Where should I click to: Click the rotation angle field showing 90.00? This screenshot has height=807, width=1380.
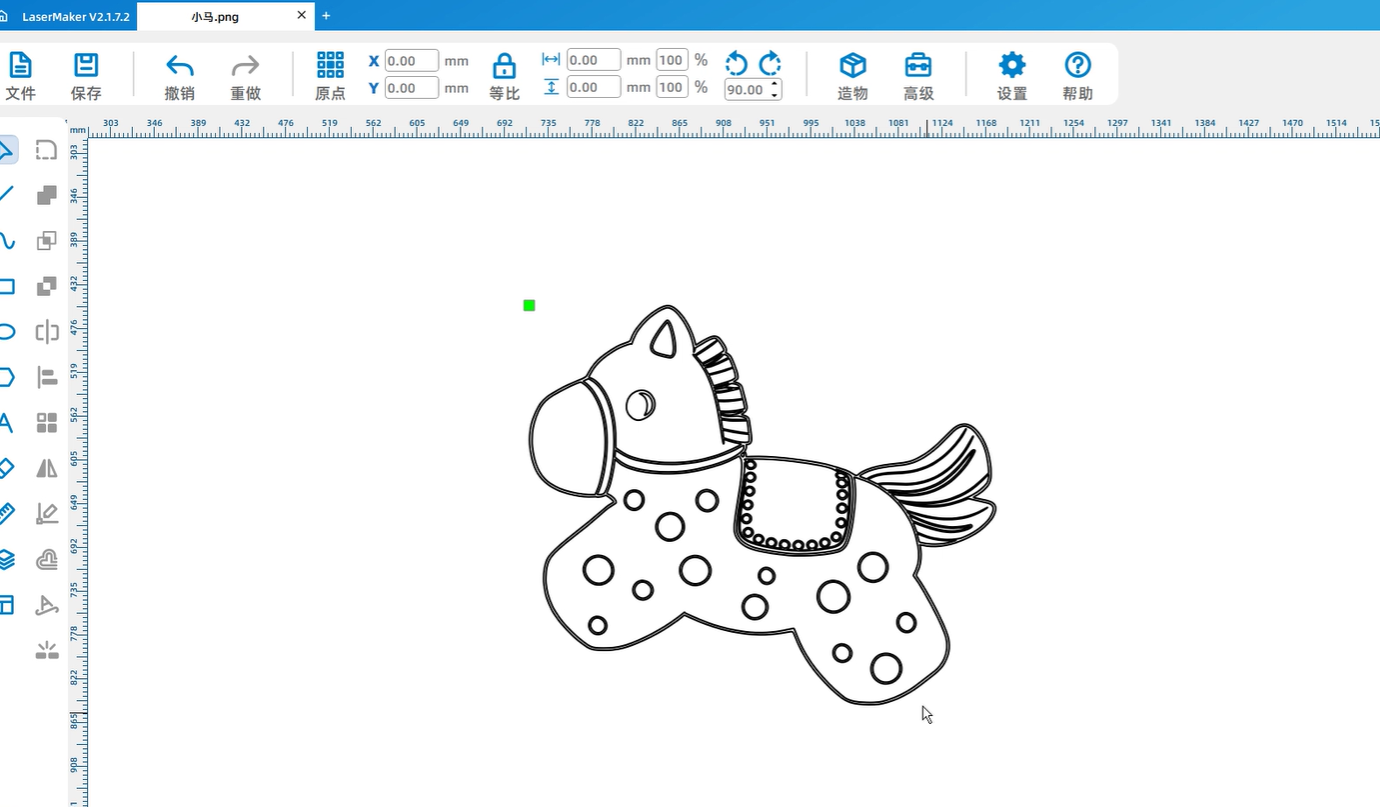click(745, 90)
